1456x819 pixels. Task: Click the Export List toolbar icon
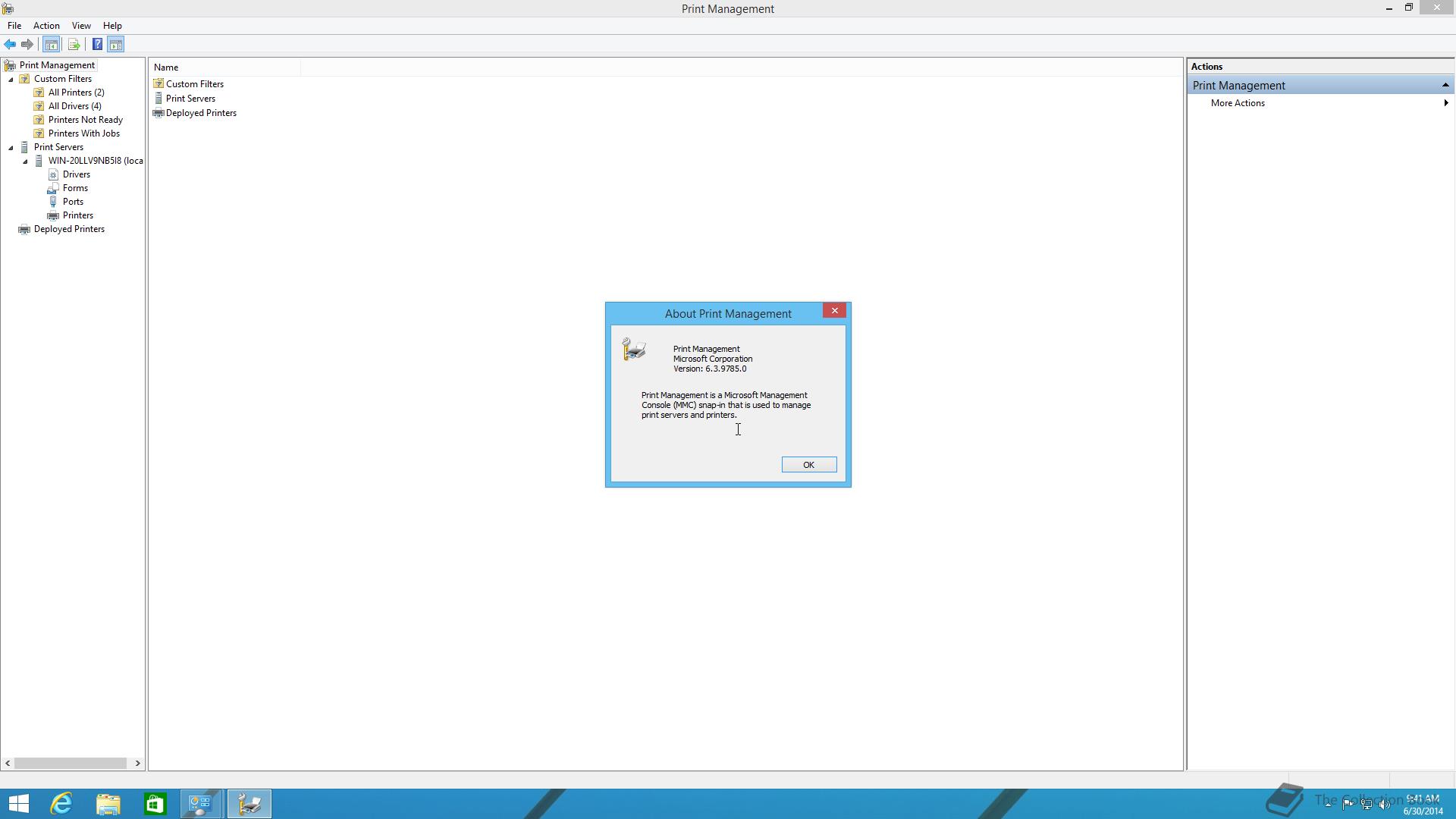74,45
